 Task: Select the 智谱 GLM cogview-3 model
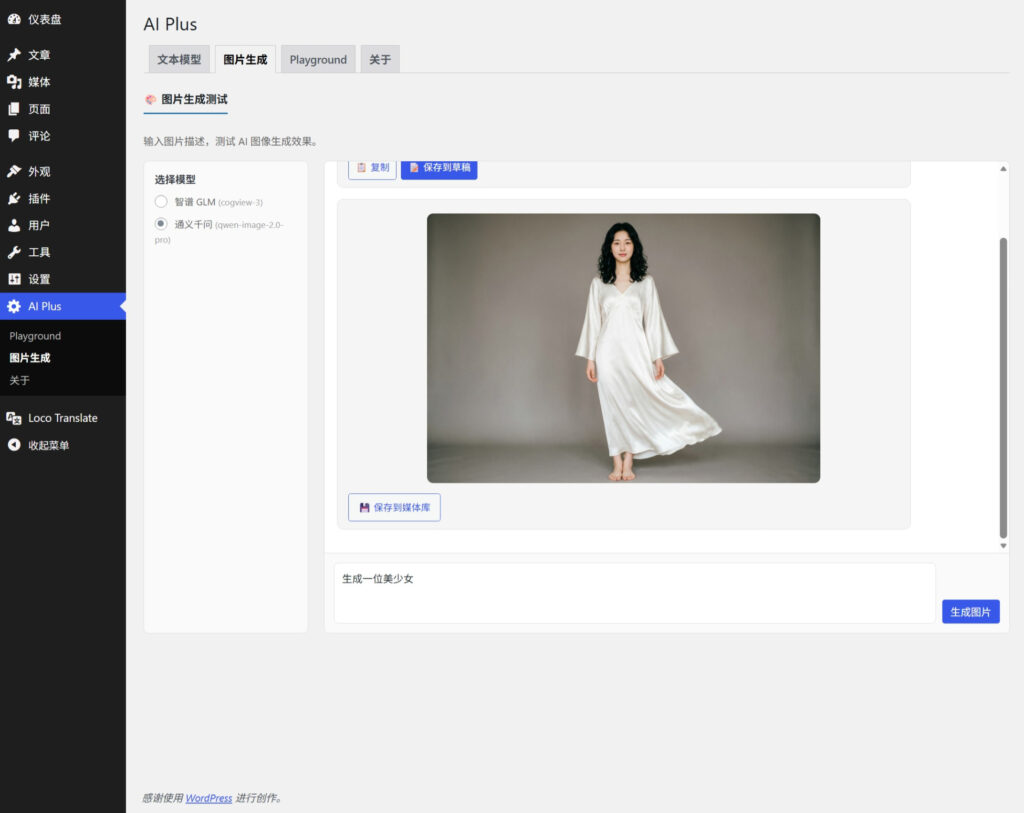tap(161, 202)
